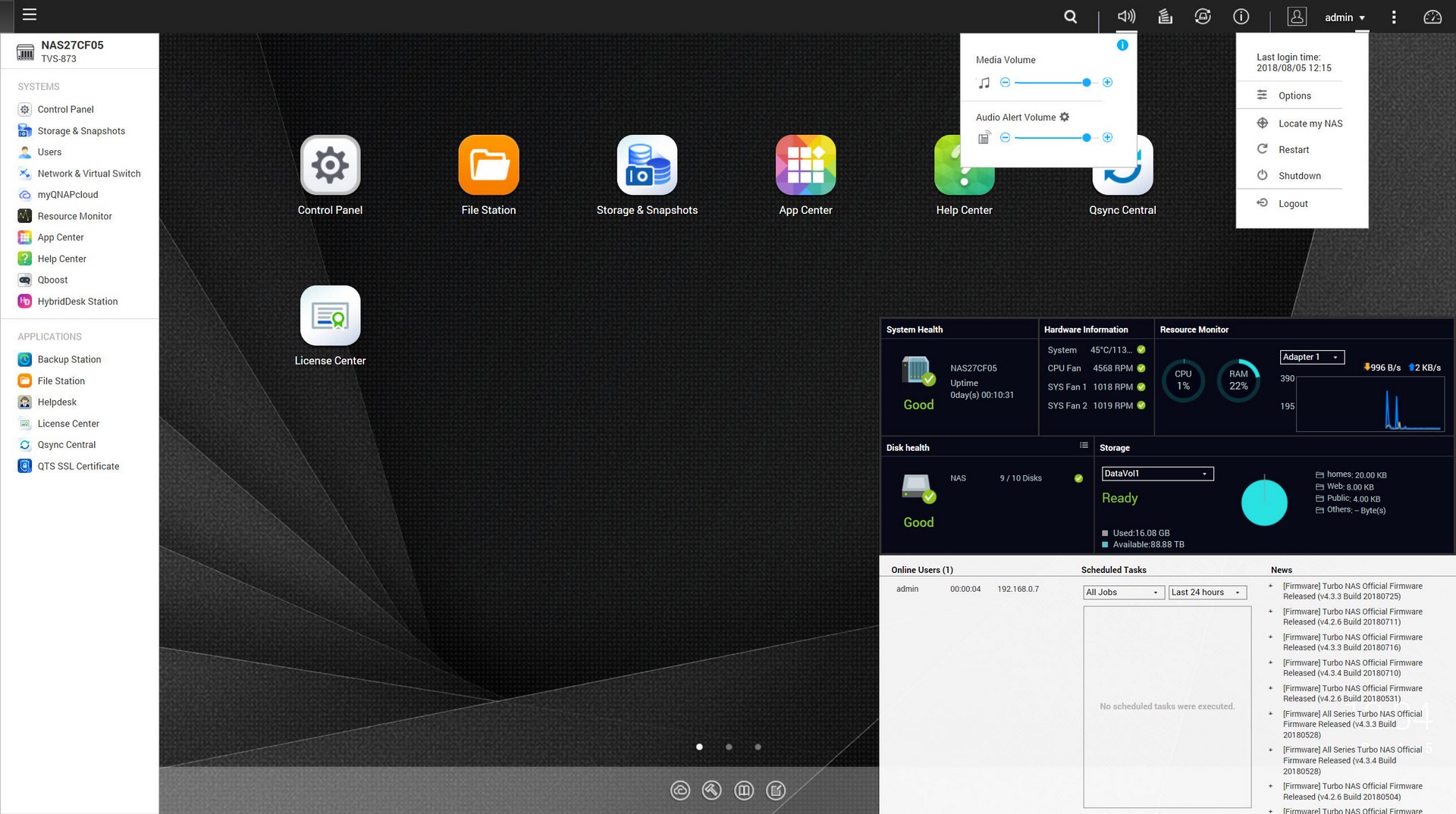Image resolution: width=1456 pixels, height=814 pixels.
Task: Increase Media Volume with plus icon
Action: (1107, 82)
